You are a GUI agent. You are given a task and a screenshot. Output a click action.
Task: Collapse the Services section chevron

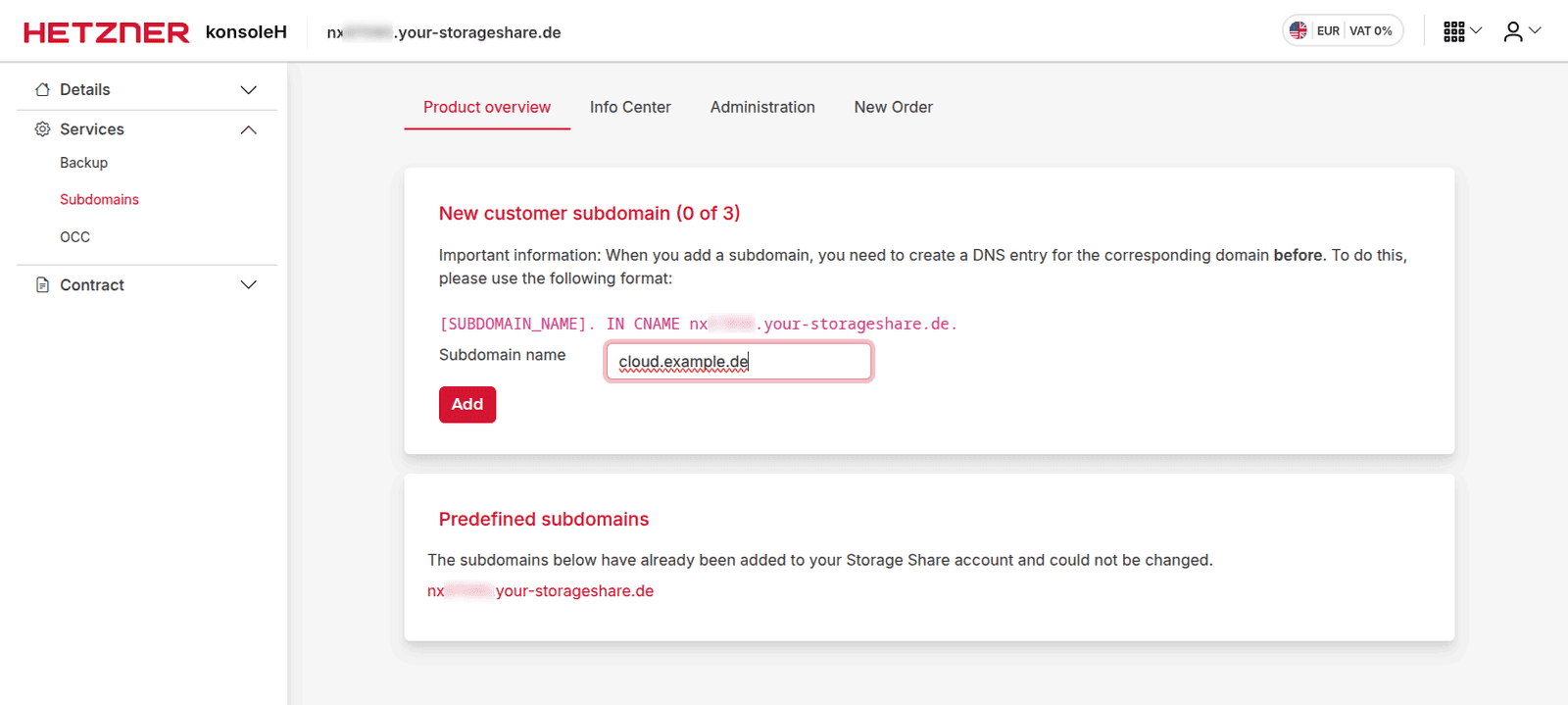(x=249, y=129)
